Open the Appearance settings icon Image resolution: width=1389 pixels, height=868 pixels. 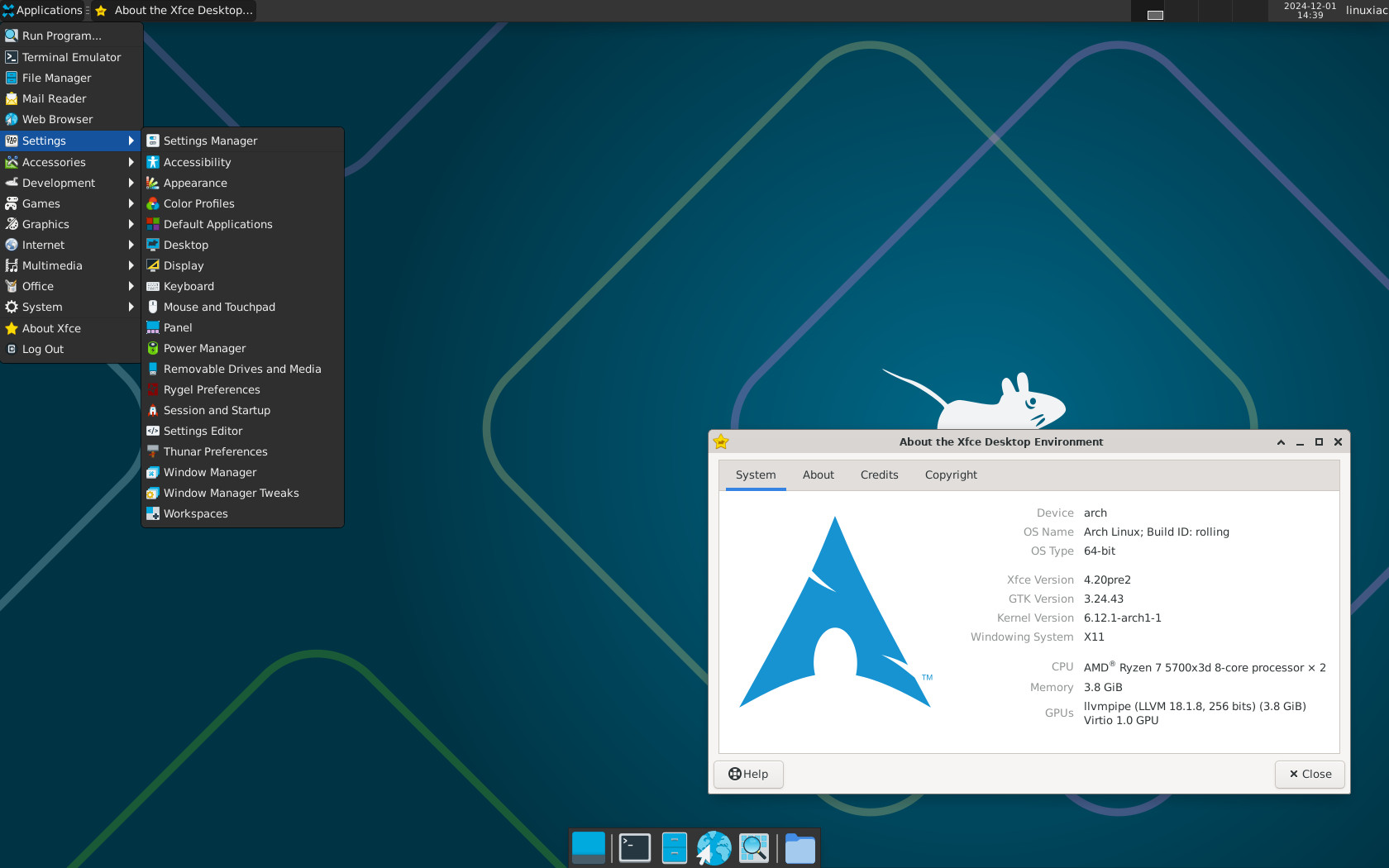153,183
